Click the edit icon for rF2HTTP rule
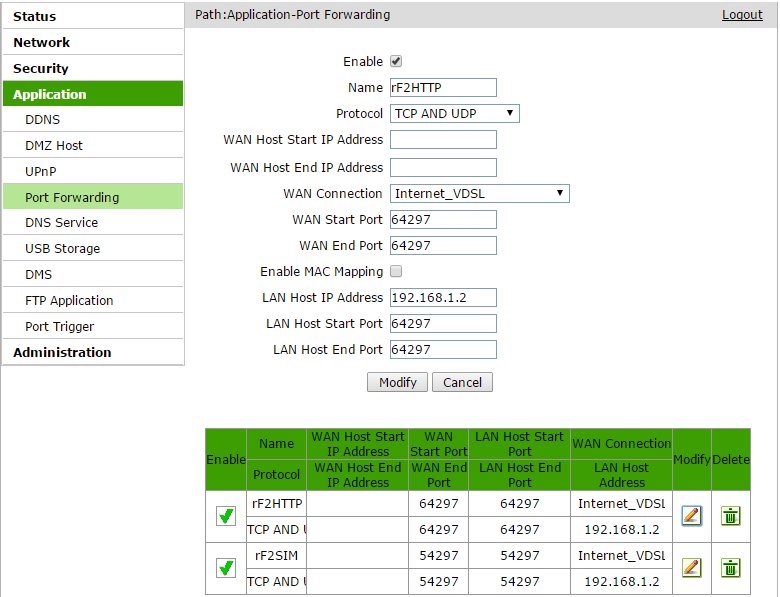The image size is (780, 597). coord(691,516)
